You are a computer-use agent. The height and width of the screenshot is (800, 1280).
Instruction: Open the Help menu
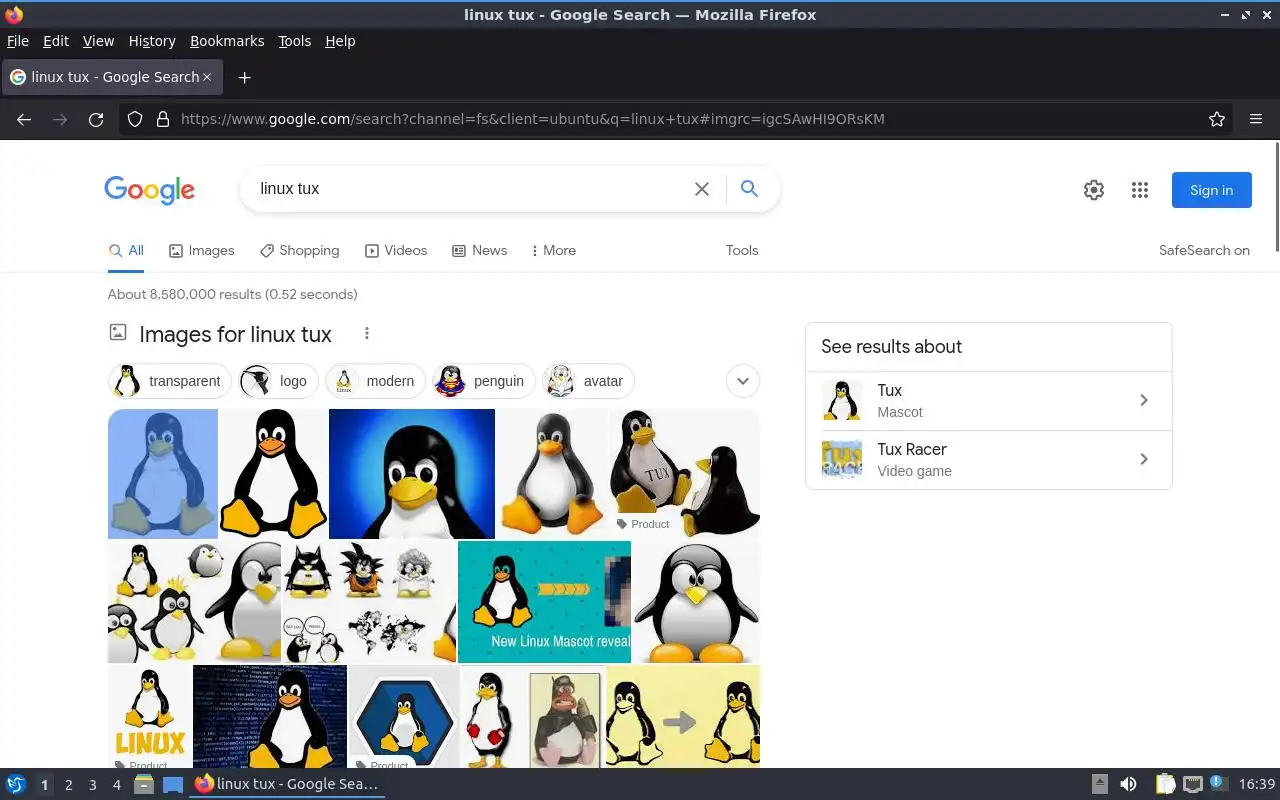coord(340,41)
